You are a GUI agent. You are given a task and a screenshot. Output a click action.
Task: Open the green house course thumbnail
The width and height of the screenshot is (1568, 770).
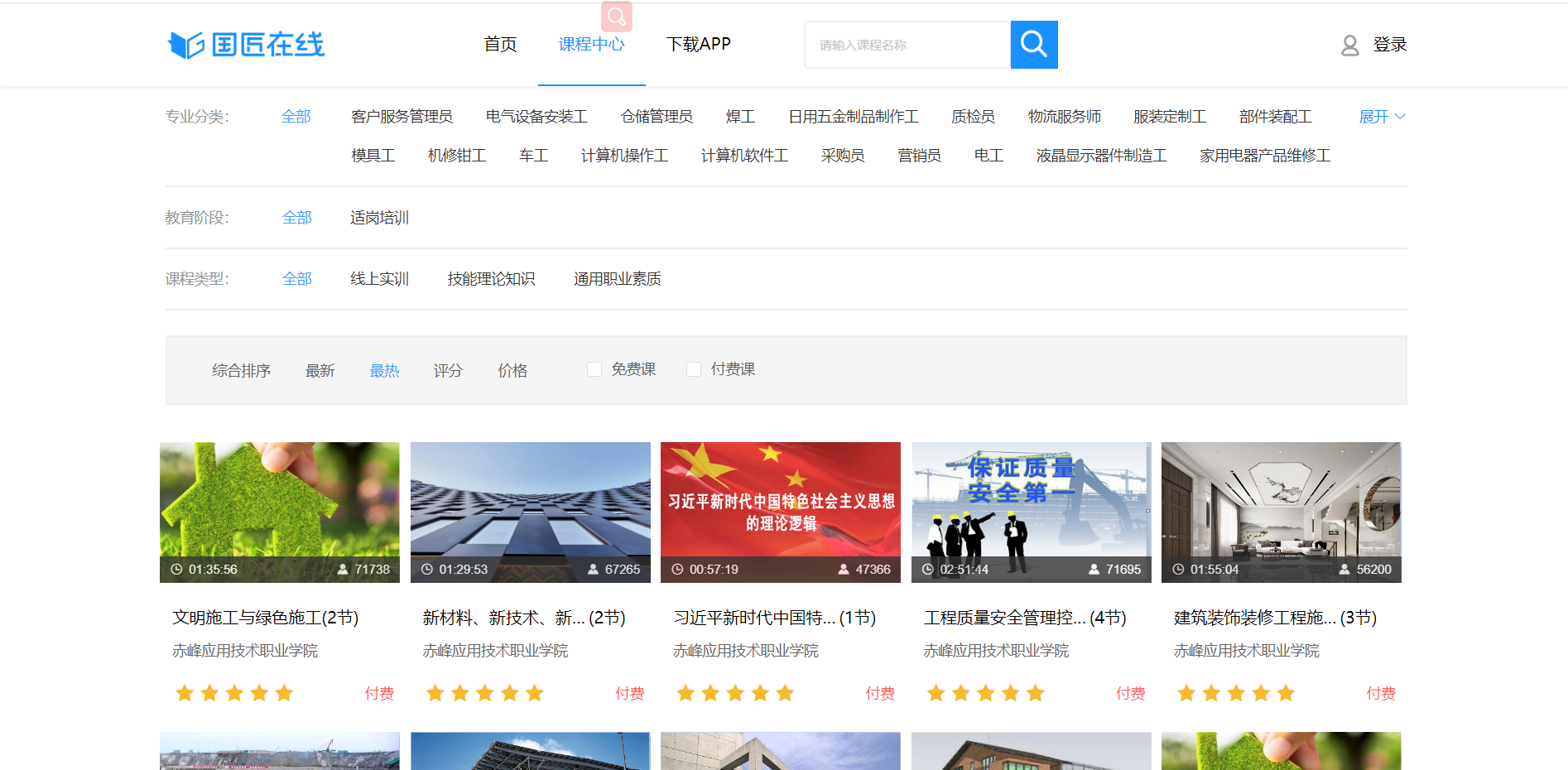[280, 513]
